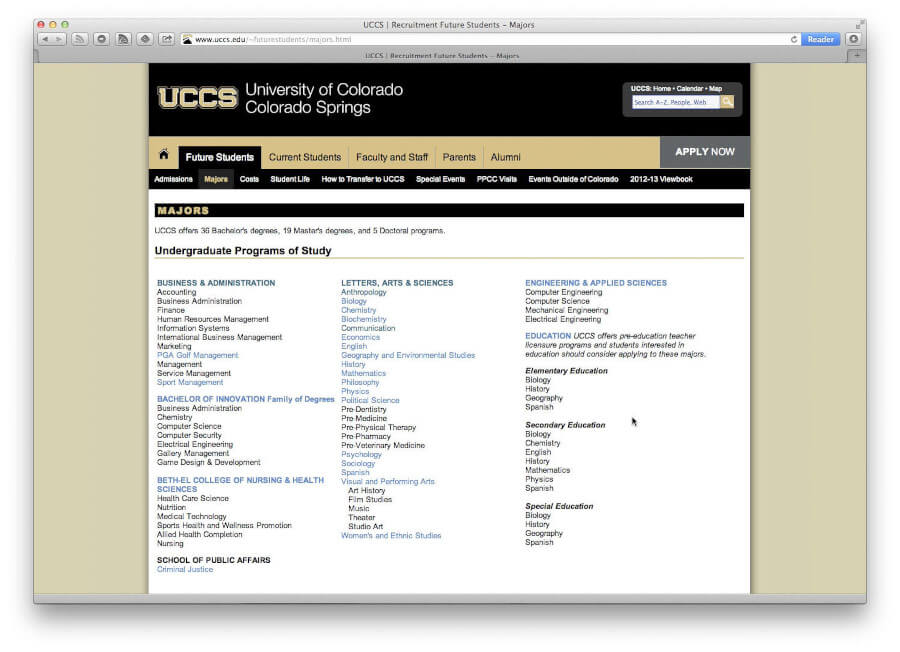Open the Business & Administration heading link
900x652 pixels.
click(216, 283)
